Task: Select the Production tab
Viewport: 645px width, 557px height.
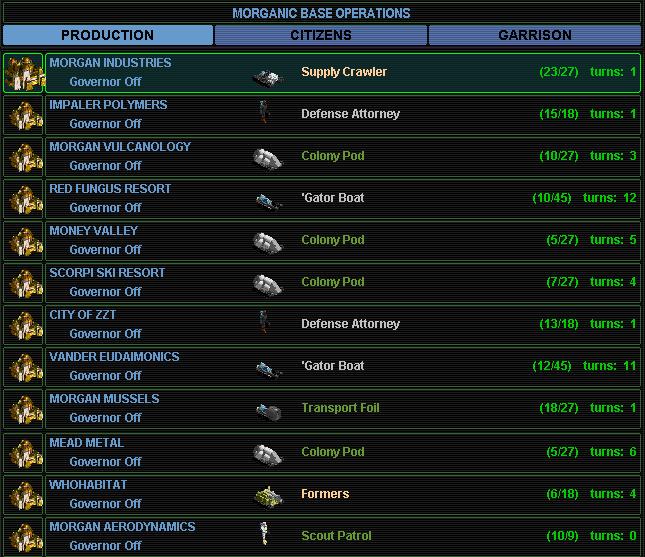Action: point(108,35)
